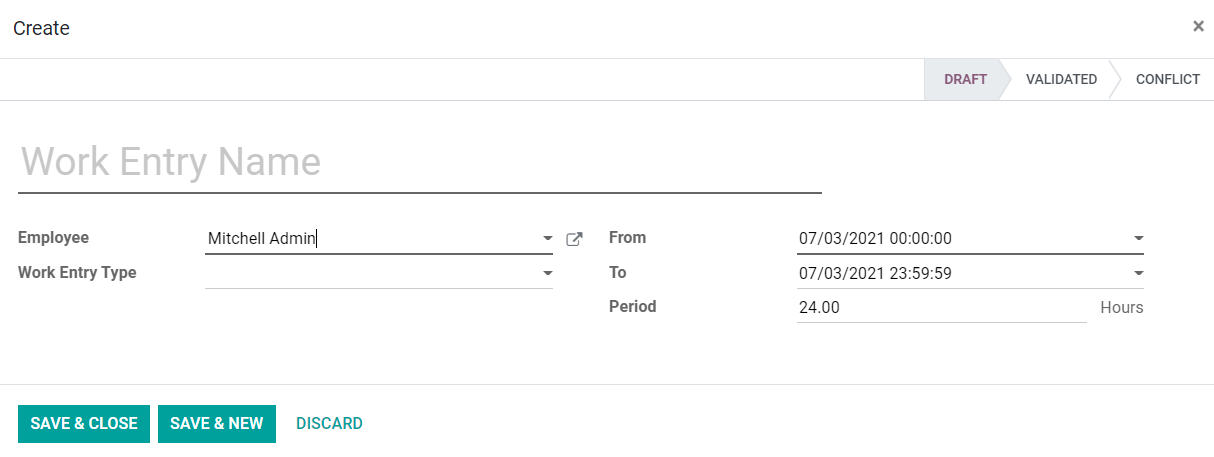
Task: Click into the Employee text field
Action: point(370,239)
